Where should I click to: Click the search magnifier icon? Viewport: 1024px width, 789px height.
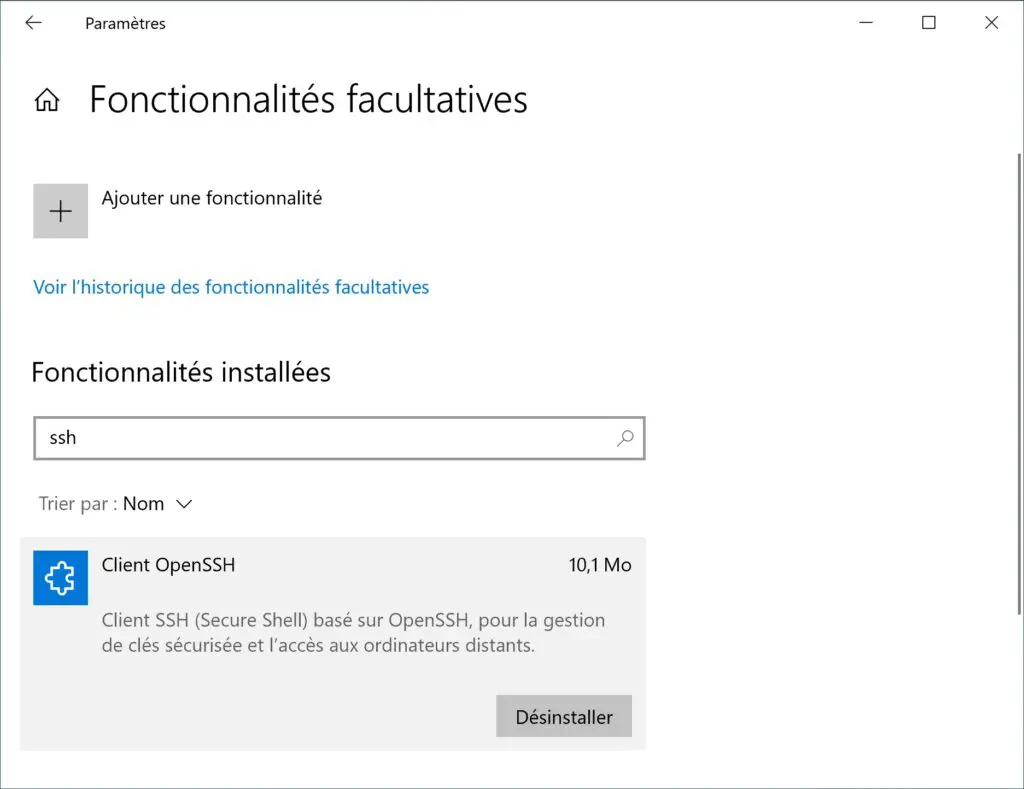click(625, 438)
